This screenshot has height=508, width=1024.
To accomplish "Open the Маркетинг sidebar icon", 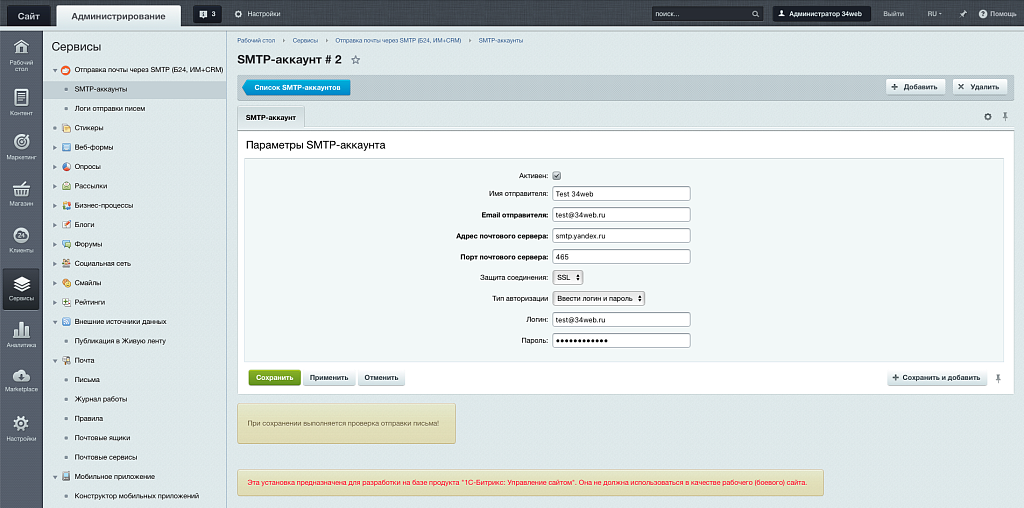I will (x=21, y=146).
